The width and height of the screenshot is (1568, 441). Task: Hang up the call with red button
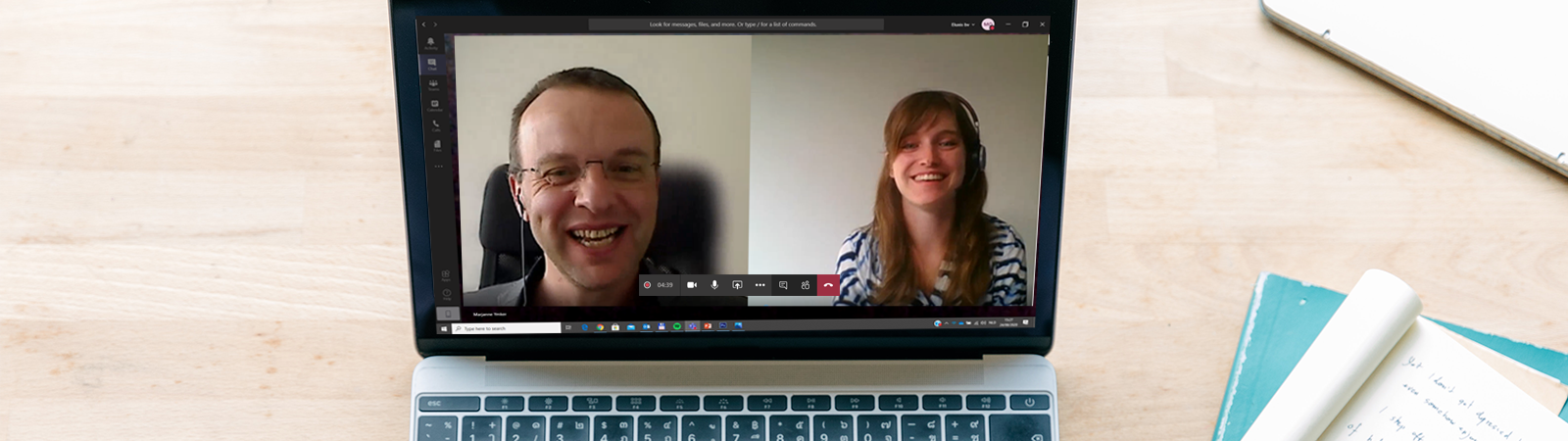[828, 285]
